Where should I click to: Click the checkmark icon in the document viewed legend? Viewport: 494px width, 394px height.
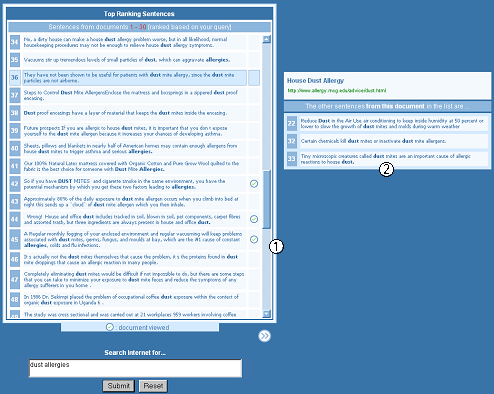[x=109, y=327]
